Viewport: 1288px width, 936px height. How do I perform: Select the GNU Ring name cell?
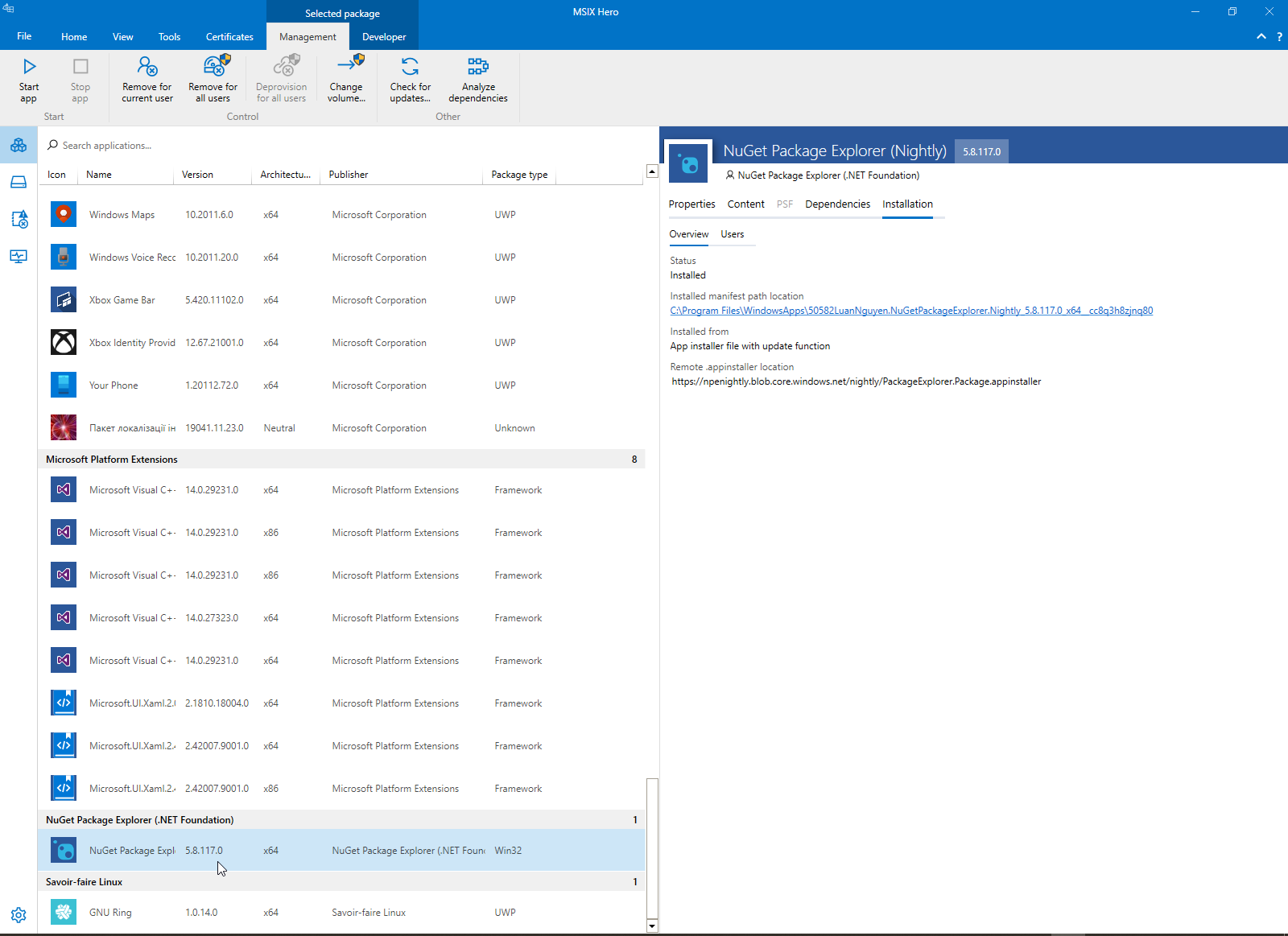pyautogui.click(x=110, y=913)
